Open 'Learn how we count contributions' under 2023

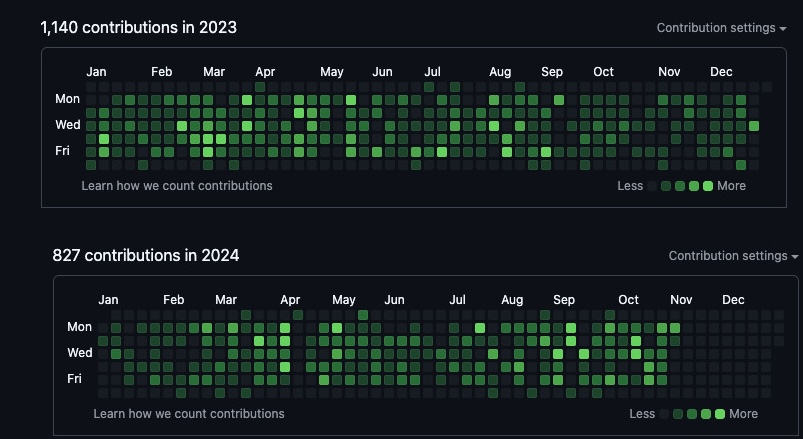pyautogui.click(x=177, y=186)
